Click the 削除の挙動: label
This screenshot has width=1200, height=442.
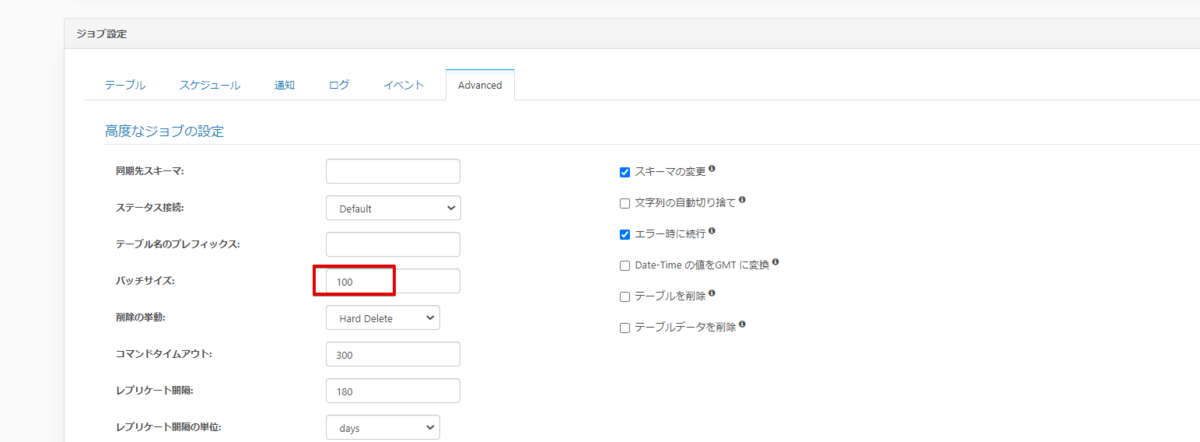click(141, 318)
